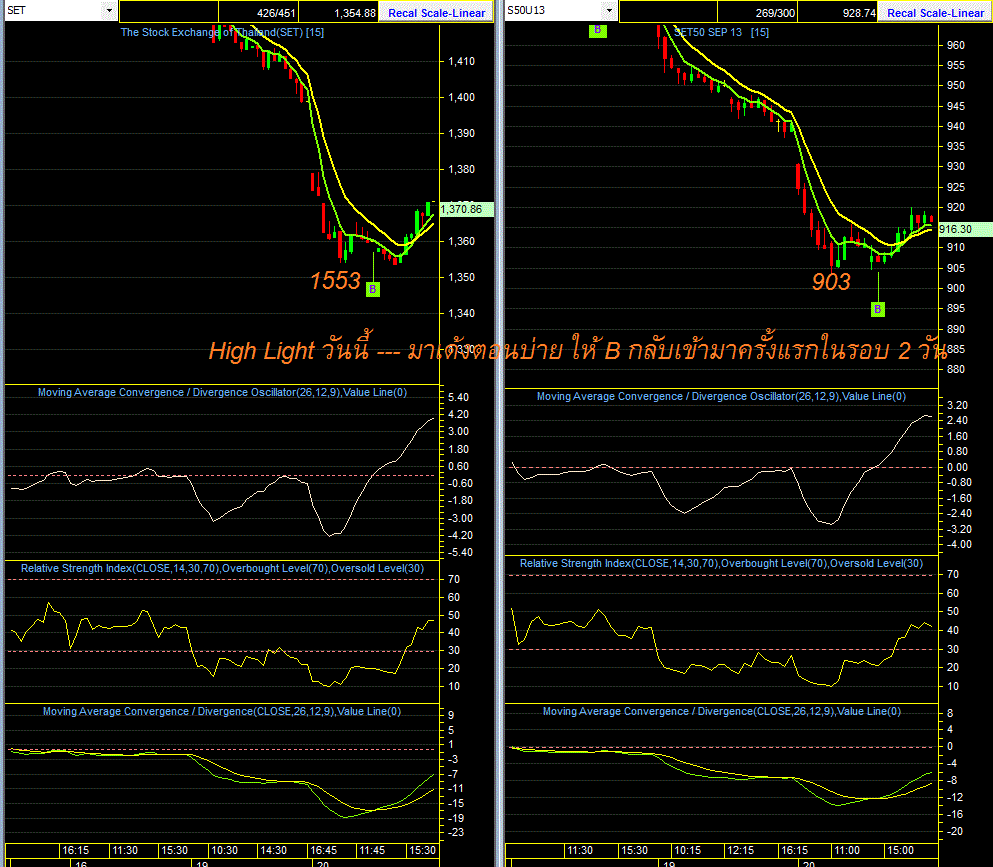Viewport: 993px width, 867px height.
Task: Select the MACD Oscillator title in the S50U13 chart
Action: coord(721,396)
